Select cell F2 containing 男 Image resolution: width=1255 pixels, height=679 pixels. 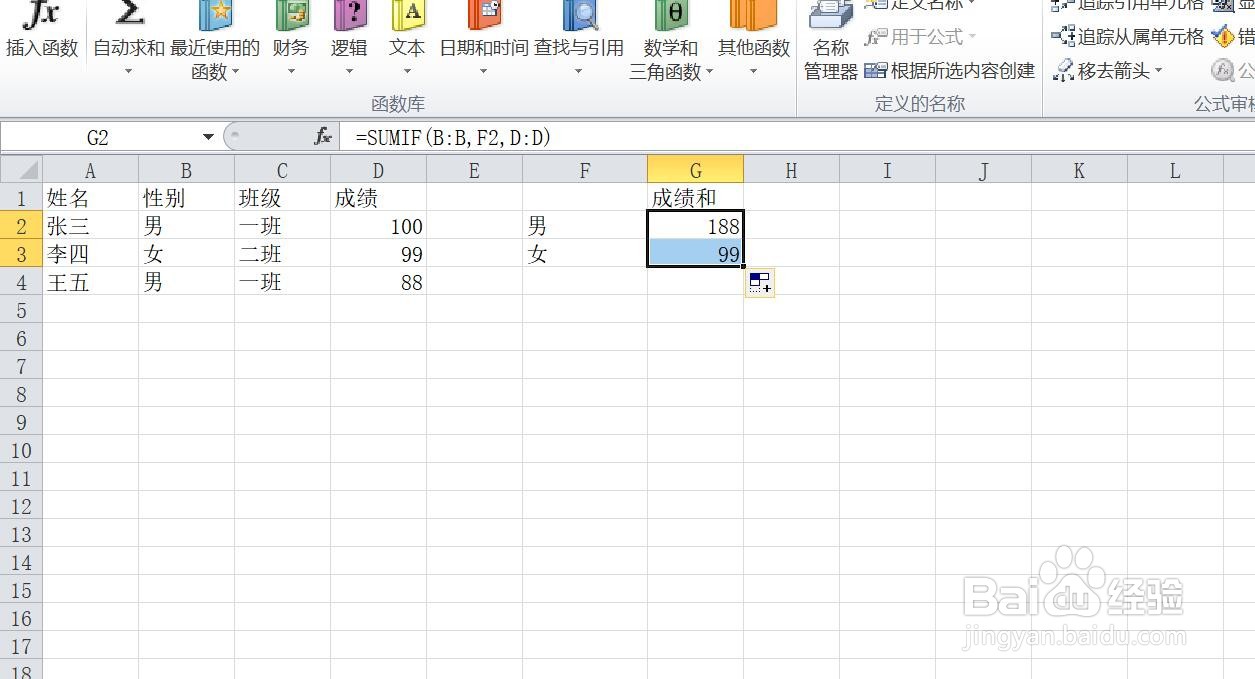coord(585,226)
